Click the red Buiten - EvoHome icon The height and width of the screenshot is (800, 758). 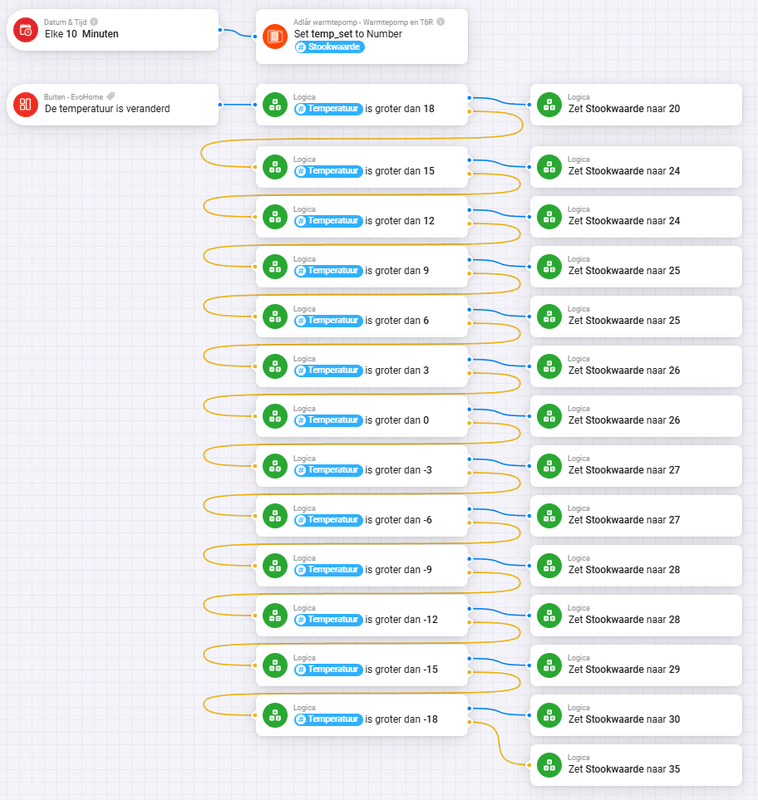pyautogui.click(x=25, y=105)
